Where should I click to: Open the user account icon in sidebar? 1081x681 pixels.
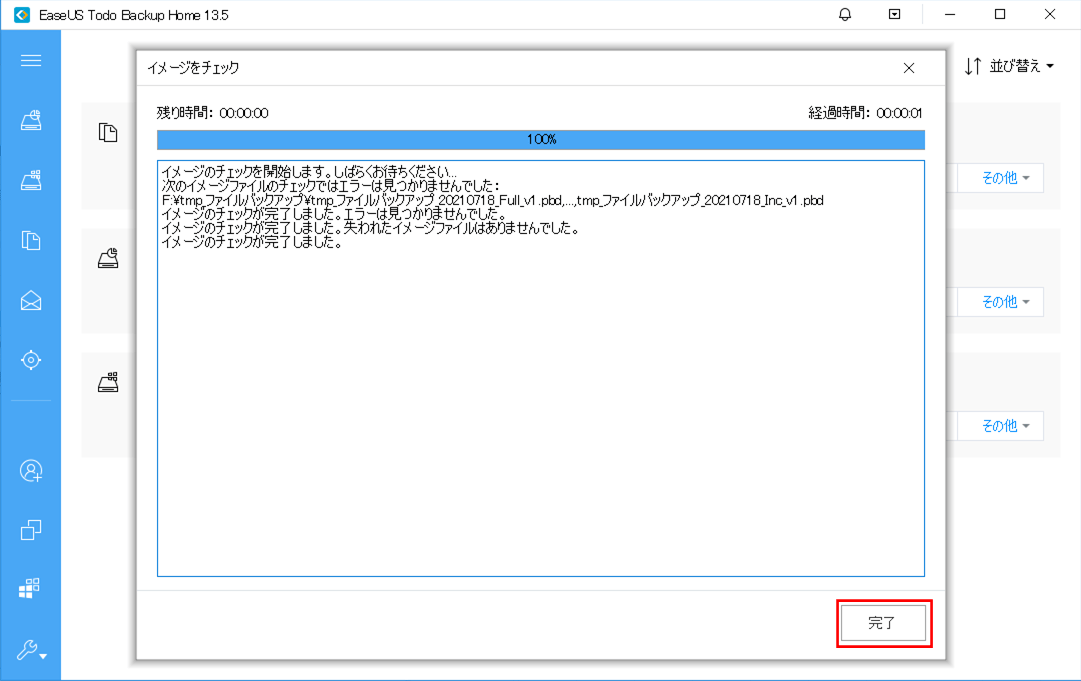[x=31, y=470]
